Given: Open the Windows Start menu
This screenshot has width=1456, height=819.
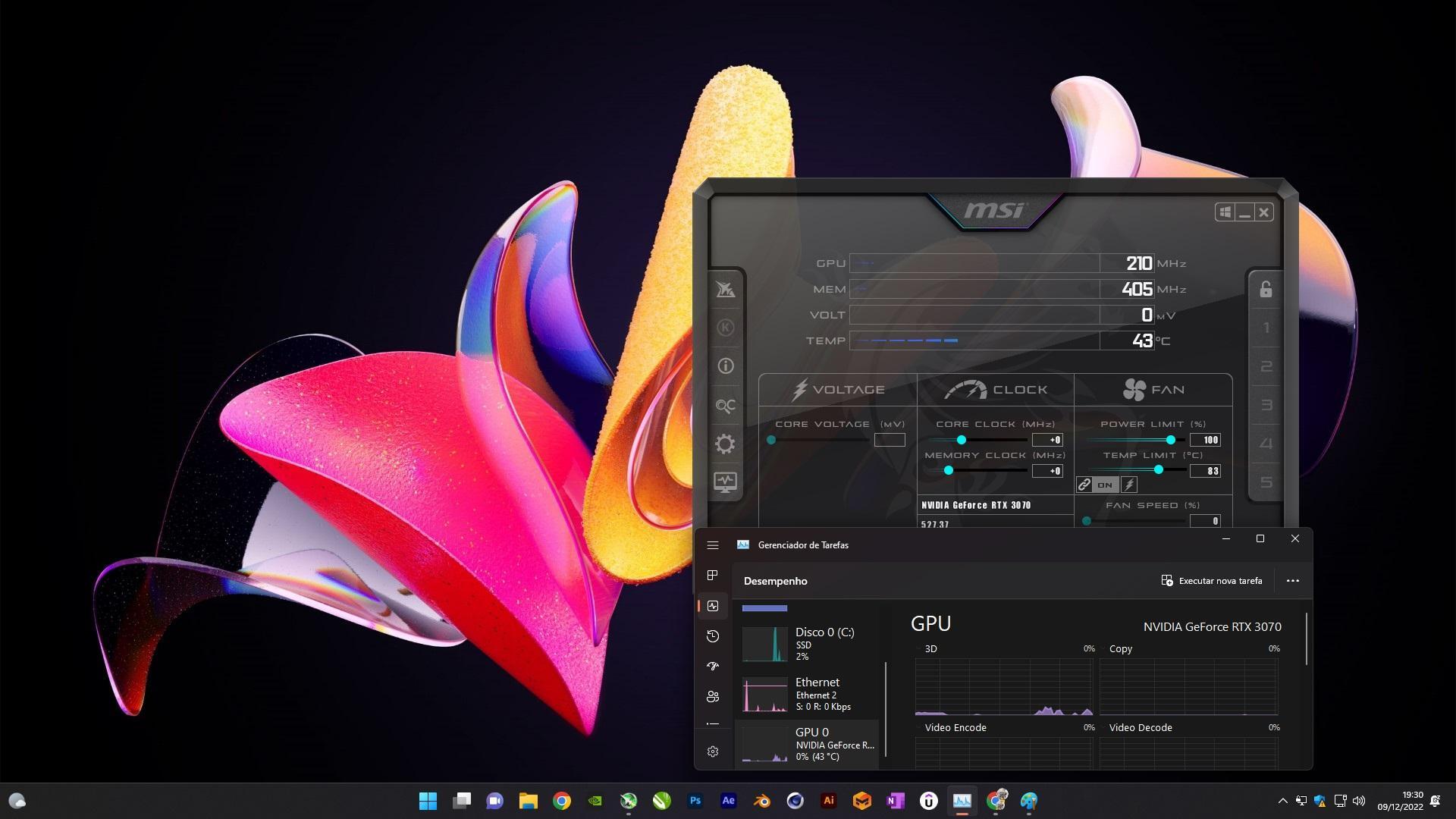Looking at the screenshot, I should coord(428,801).
